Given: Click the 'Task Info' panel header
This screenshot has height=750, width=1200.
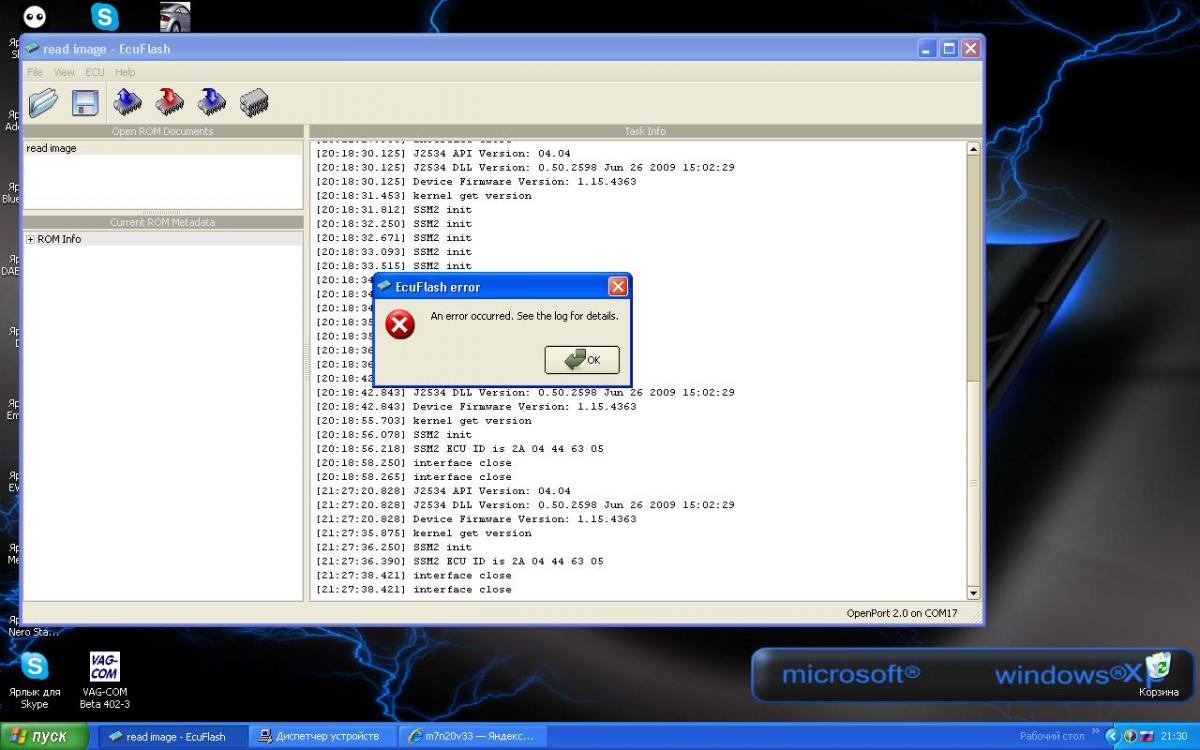Looking at the screenshot, I should point(645,131).
